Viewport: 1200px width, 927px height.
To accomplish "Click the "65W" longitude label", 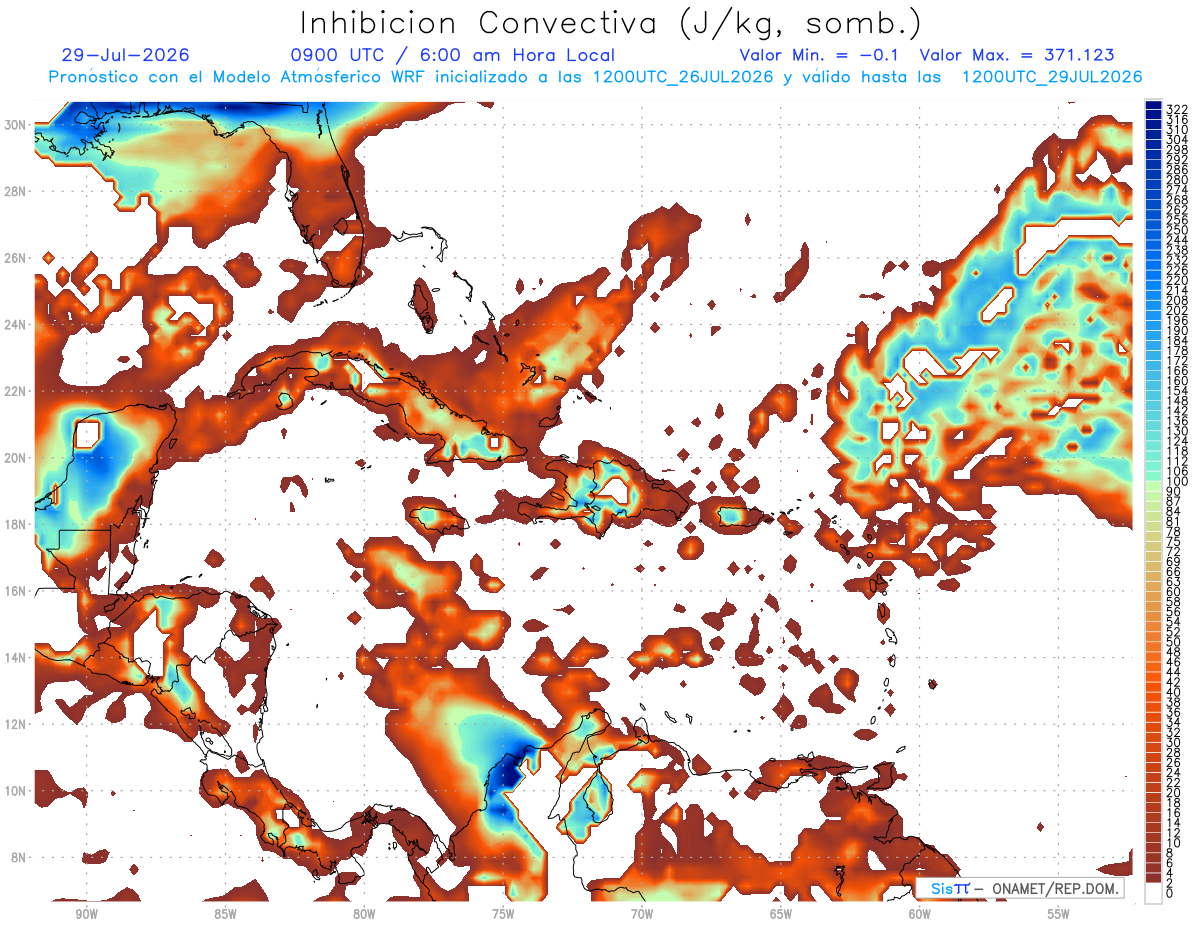I will coord(781,915).
